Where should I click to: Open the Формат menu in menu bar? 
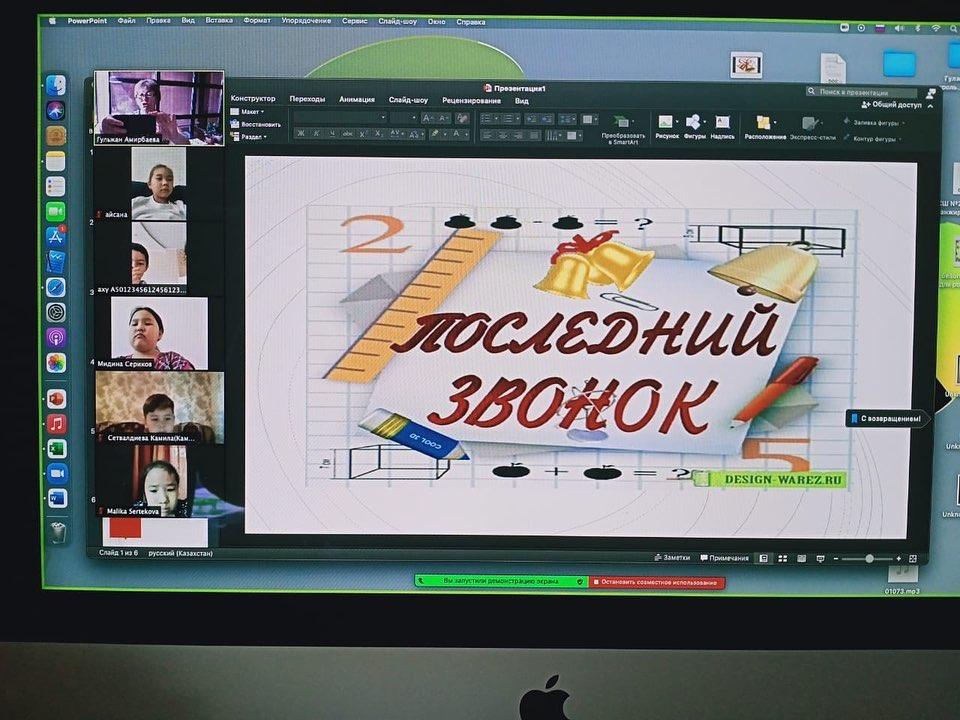click(x=257, y=20)
